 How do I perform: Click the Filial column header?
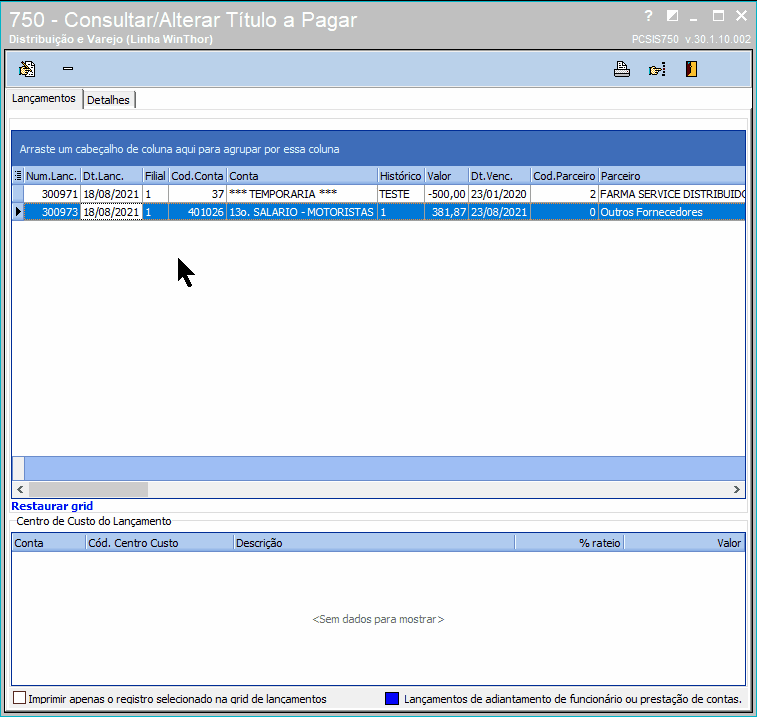coord(155,176)
